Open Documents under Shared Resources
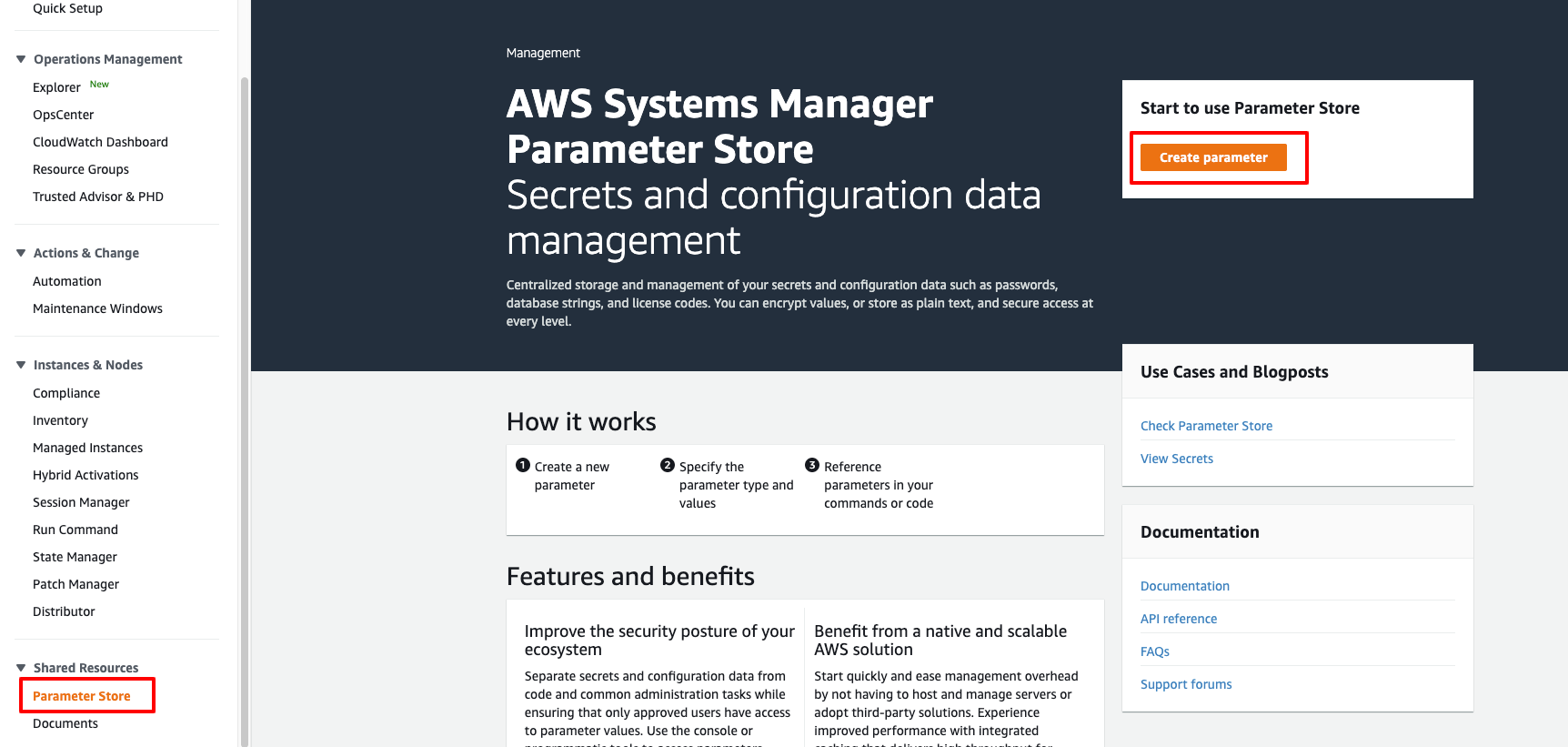 click(x=65, y=723)
